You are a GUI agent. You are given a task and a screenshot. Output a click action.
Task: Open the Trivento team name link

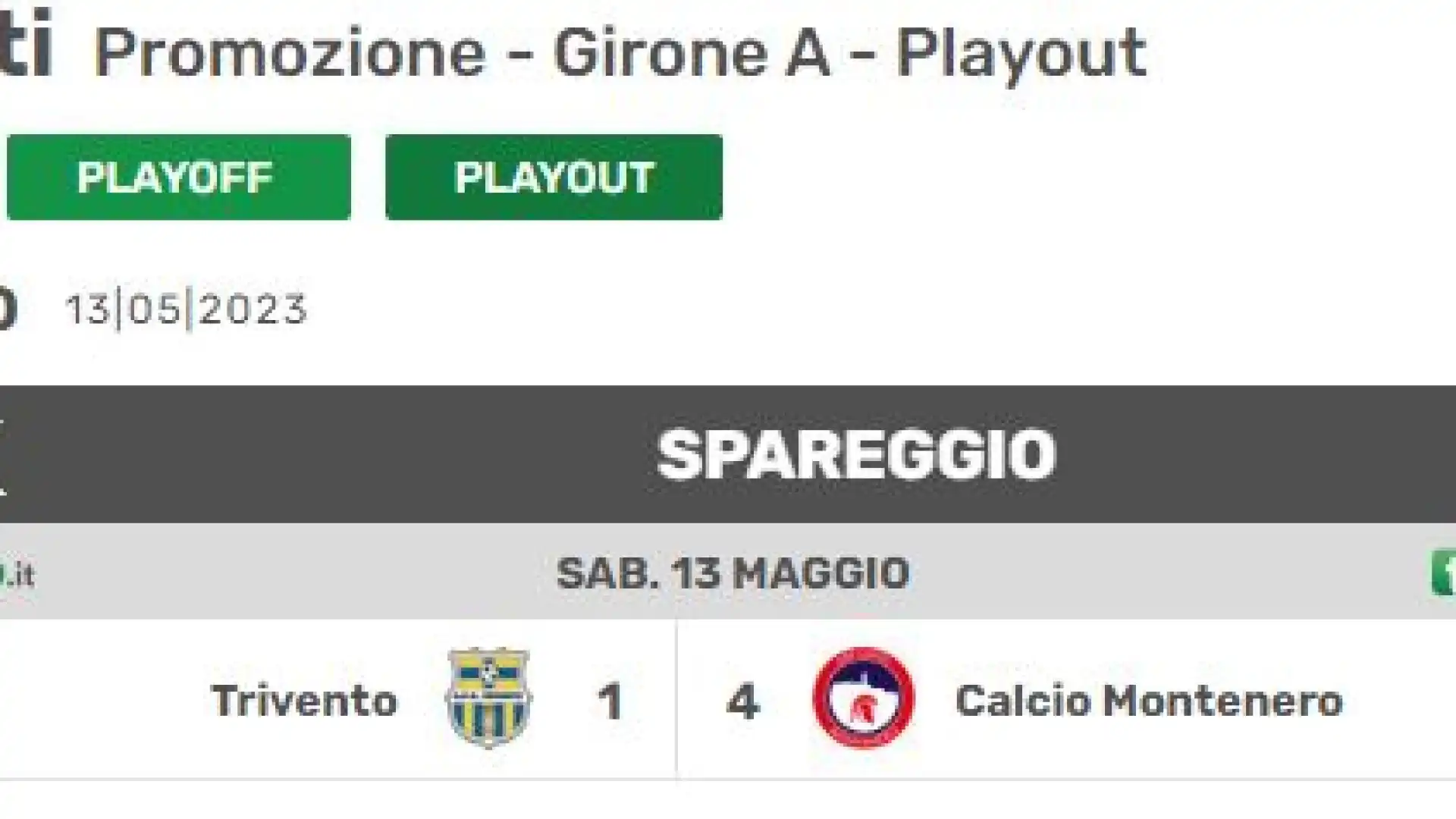pos(305,701)
